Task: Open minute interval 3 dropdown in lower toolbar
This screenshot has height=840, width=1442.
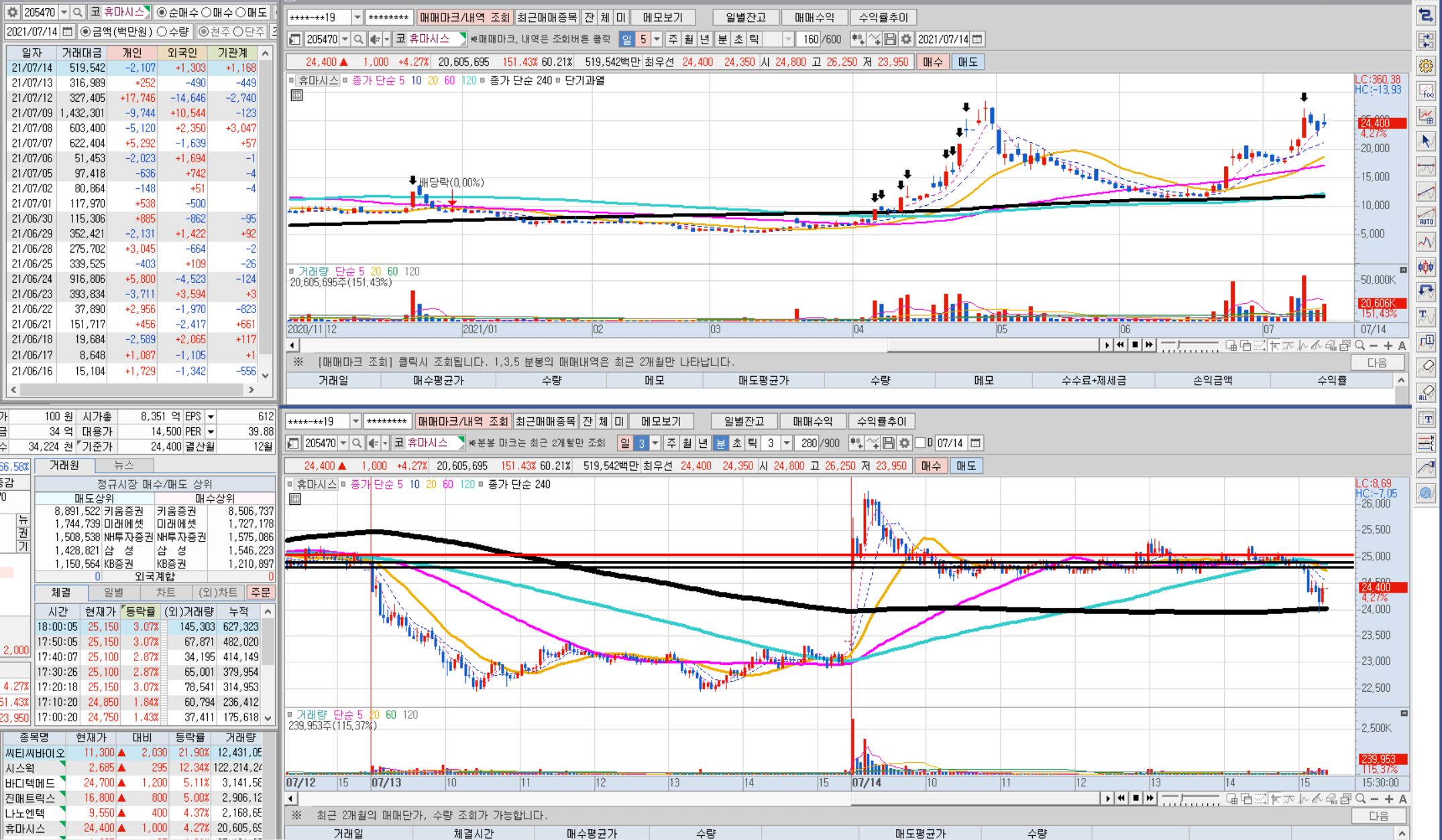Action: click(x=786, y=443)
